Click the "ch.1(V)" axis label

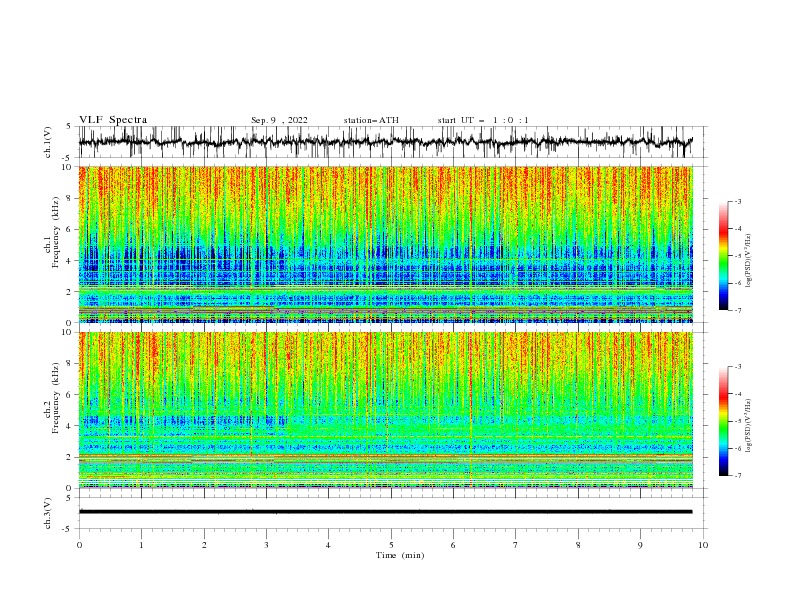pyautogui.click(x=48, y=142)
